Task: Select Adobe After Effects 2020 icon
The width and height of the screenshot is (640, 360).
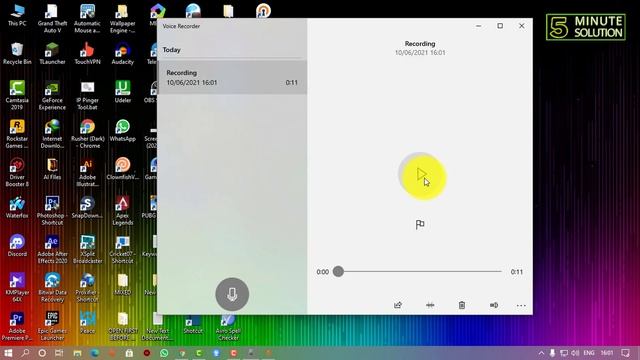Action: (x=52, y=249)
